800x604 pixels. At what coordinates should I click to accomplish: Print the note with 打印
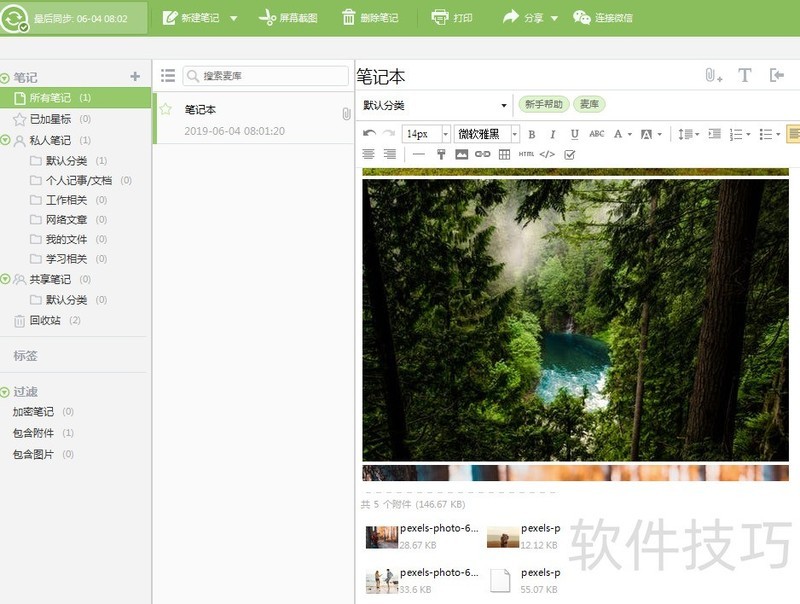pyautogui.click(x=452, y=18)
